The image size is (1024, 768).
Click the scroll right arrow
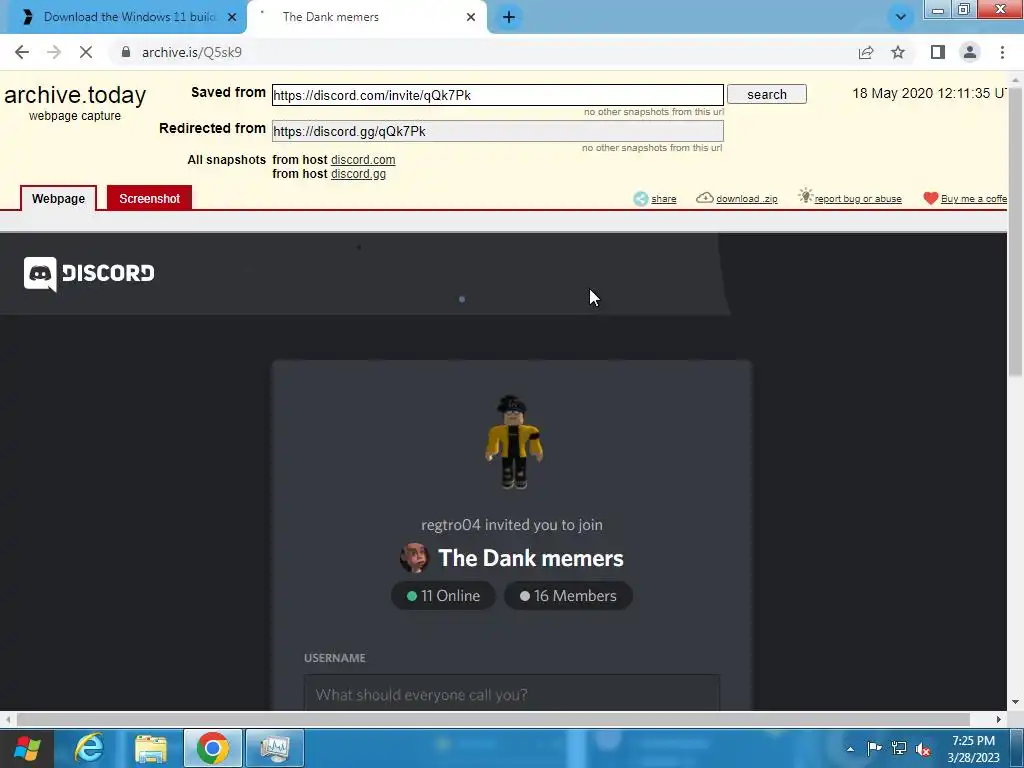coord(999,719)
